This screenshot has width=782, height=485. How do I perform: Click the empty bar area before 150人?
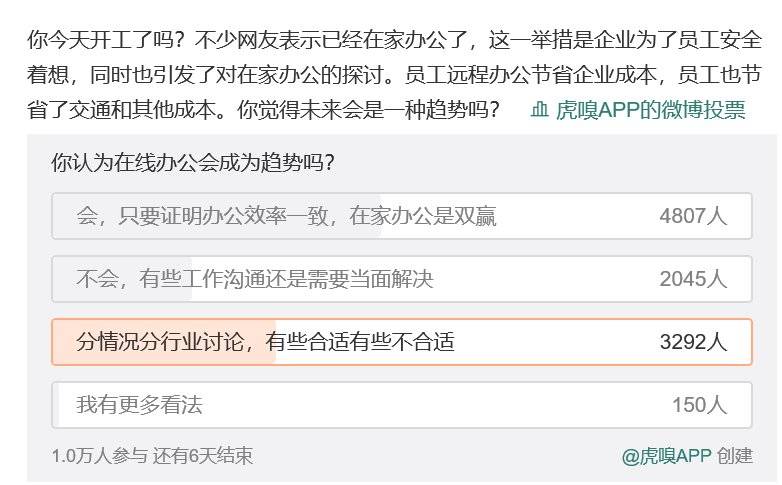pos(450,405)
